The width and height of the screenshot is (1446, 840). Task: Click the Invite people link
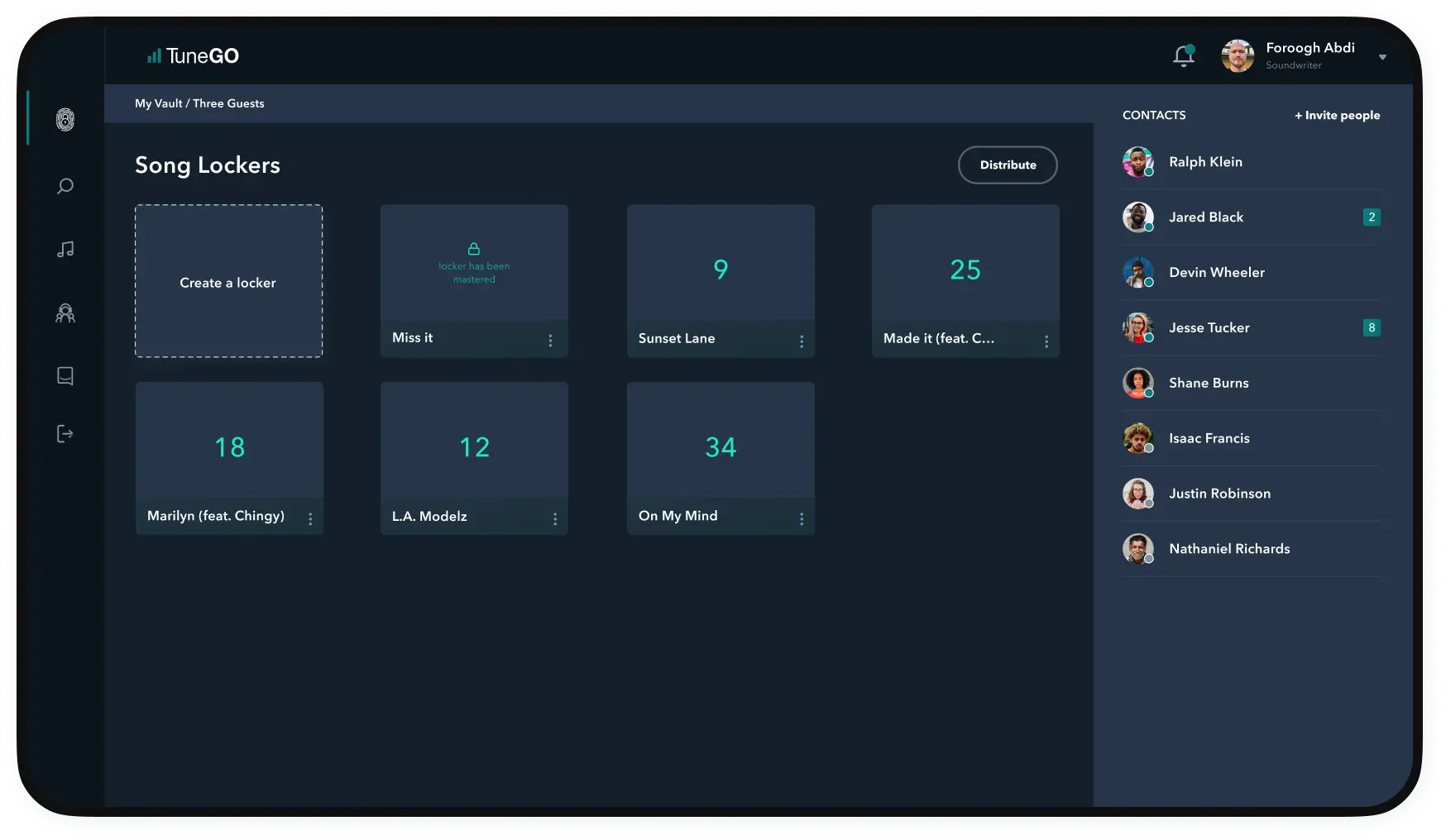[x=1336, y=115]
